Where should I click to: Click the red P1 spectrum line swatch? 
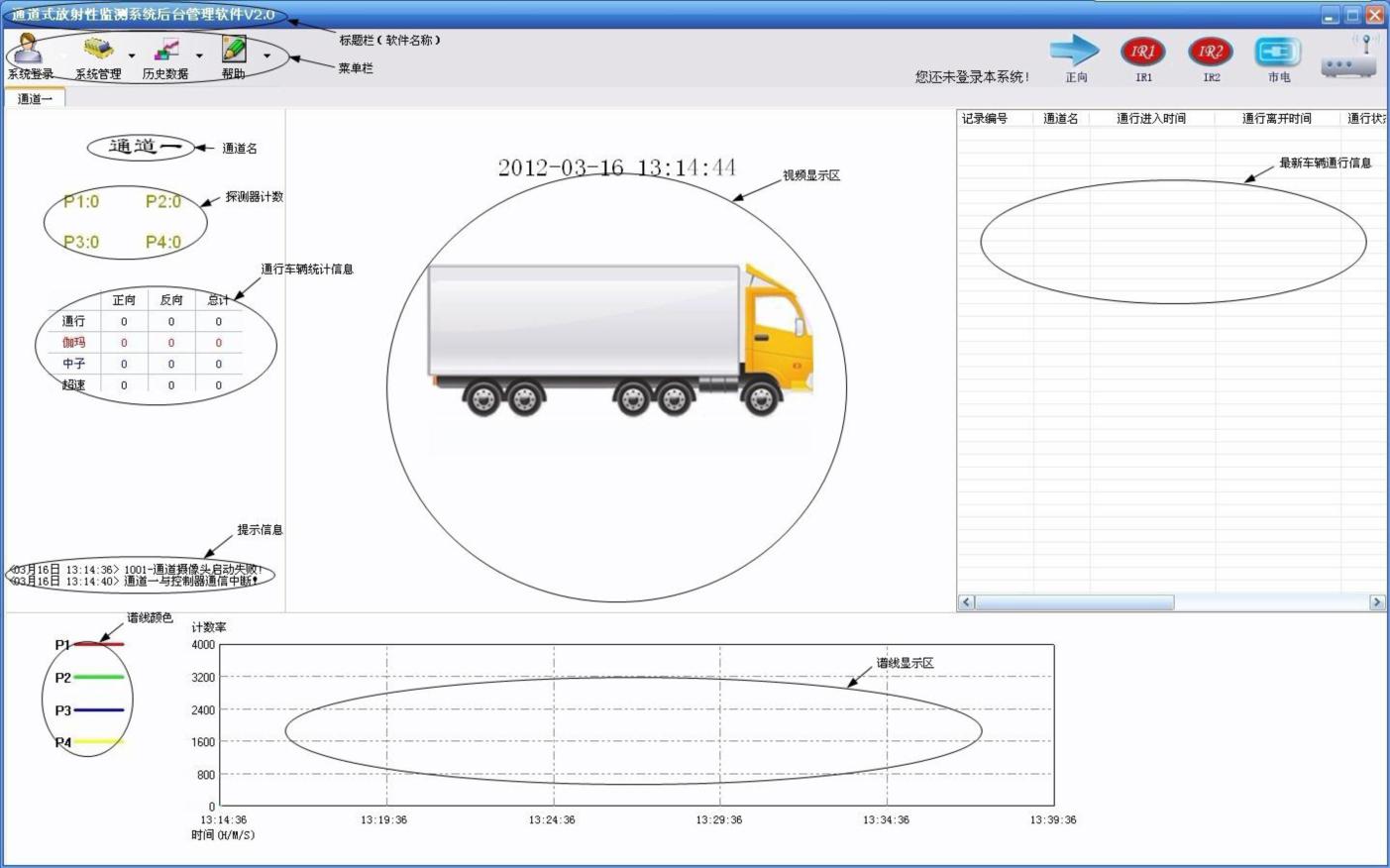click(99, 645)
